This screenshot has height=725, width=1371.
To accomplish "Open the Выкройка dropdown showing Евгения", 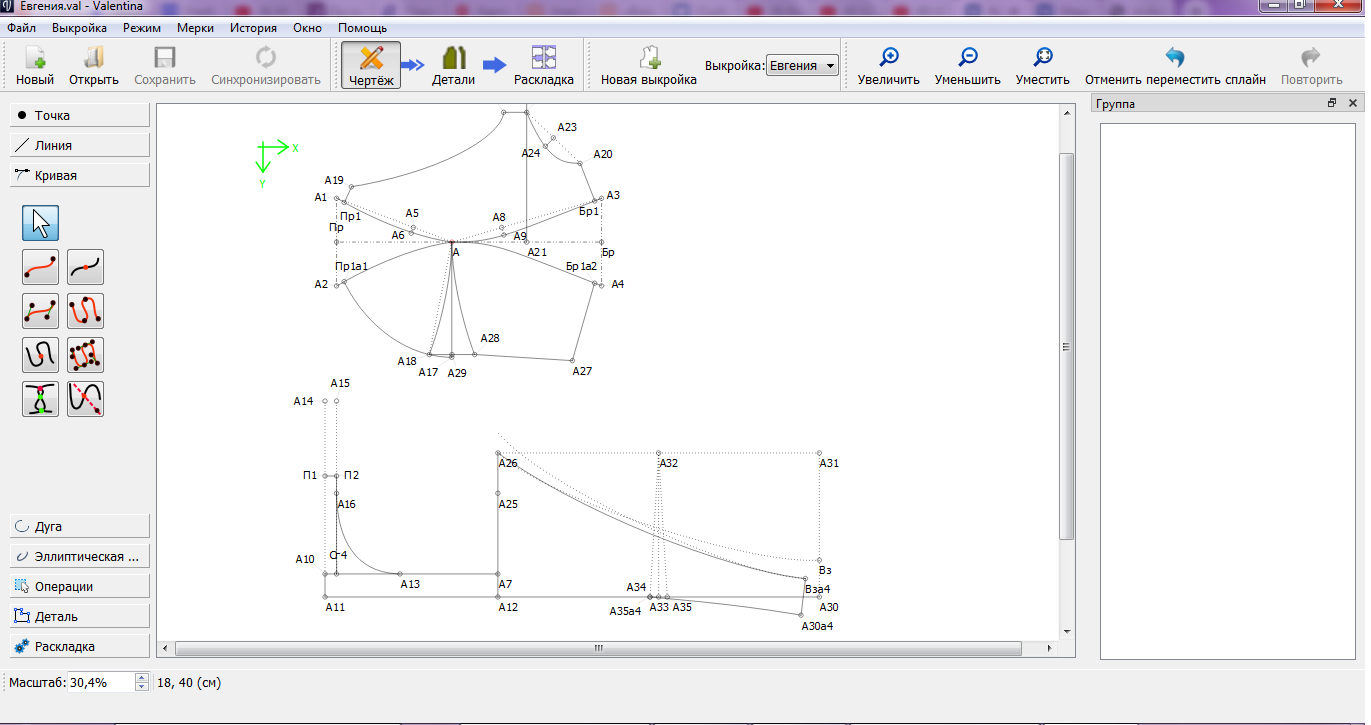I will pos(802,66).
